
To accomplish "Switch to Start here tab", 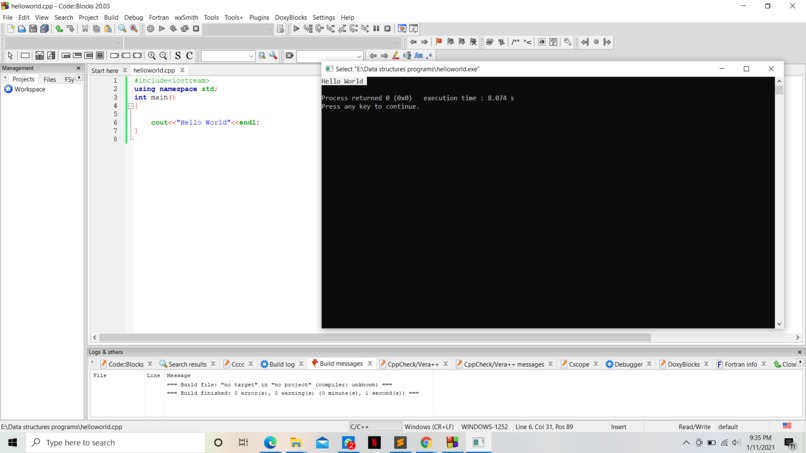I will [x=104, y=70].
